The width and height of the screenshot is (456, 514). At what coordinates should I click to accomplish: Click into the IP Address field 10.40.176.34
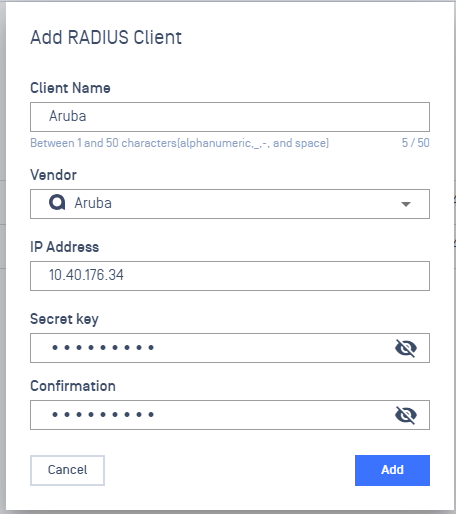[230, 276]
